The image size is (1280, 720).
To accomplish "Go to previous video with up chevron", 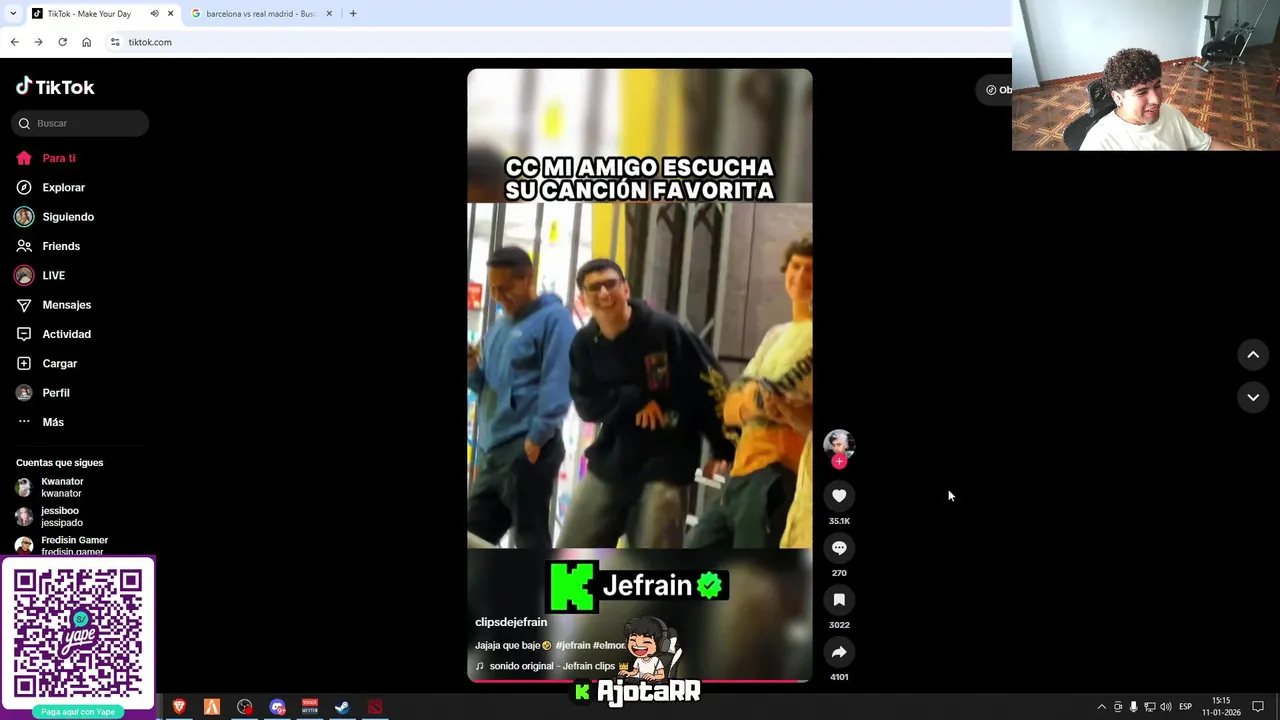I will point(1252,355).
